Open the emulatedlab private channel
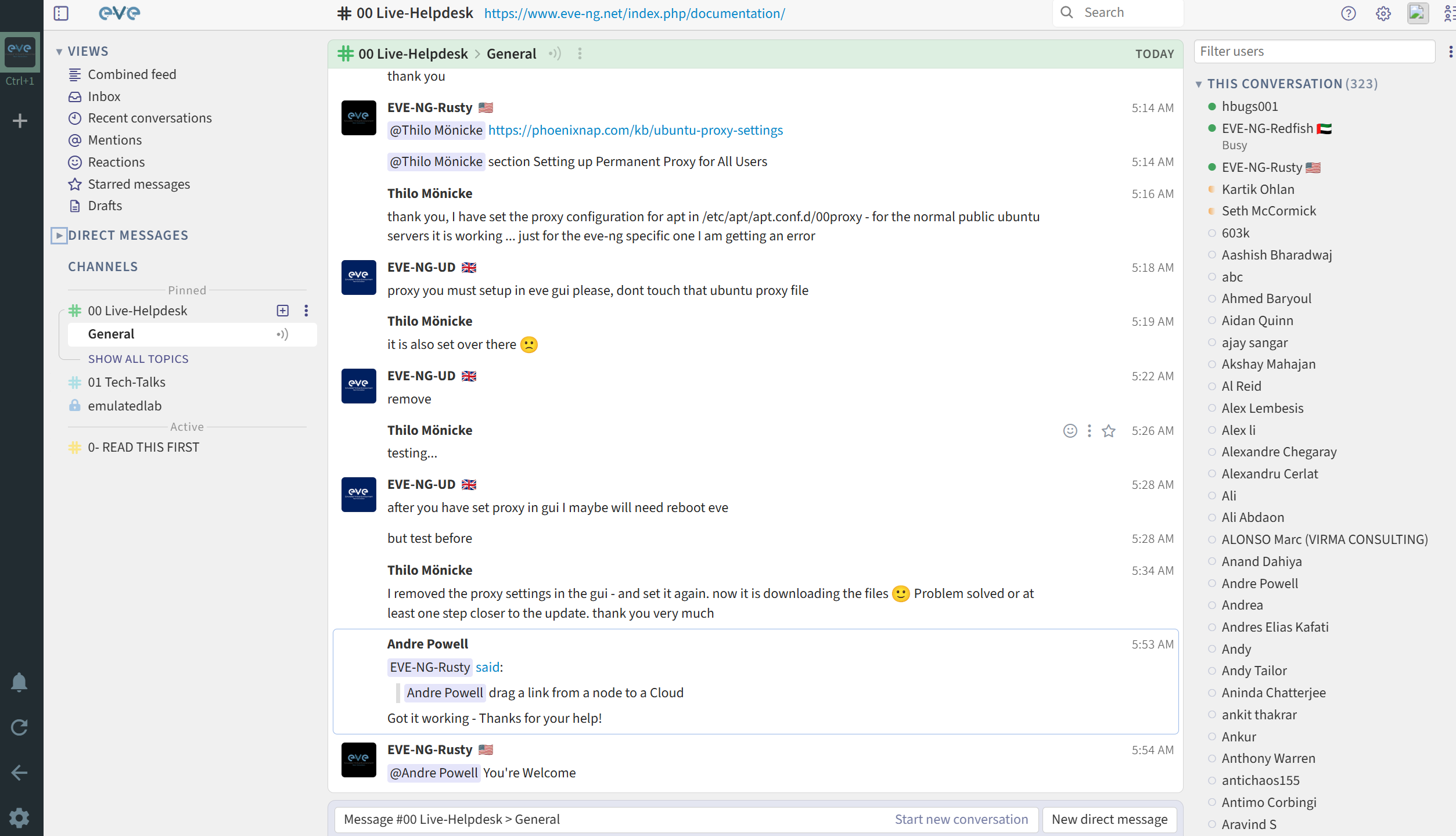Image resolution: width=1456 pixels, height=836 pixels. [x=125, y=406]
